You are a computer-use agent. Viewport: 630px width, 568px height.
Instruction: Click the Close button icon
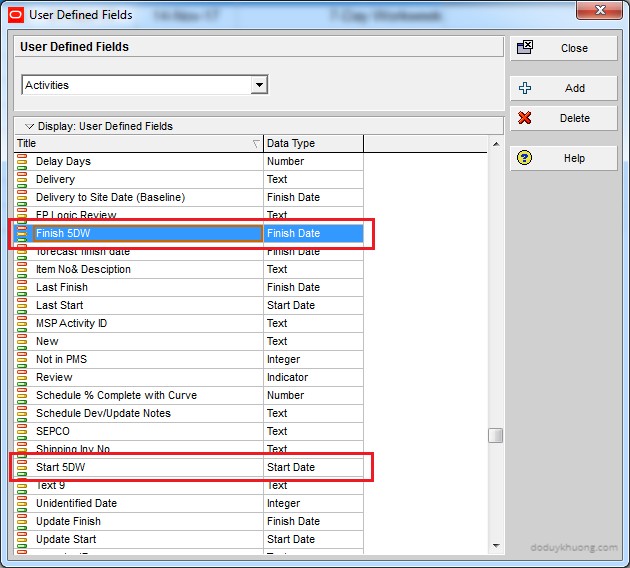click(525, 48)
